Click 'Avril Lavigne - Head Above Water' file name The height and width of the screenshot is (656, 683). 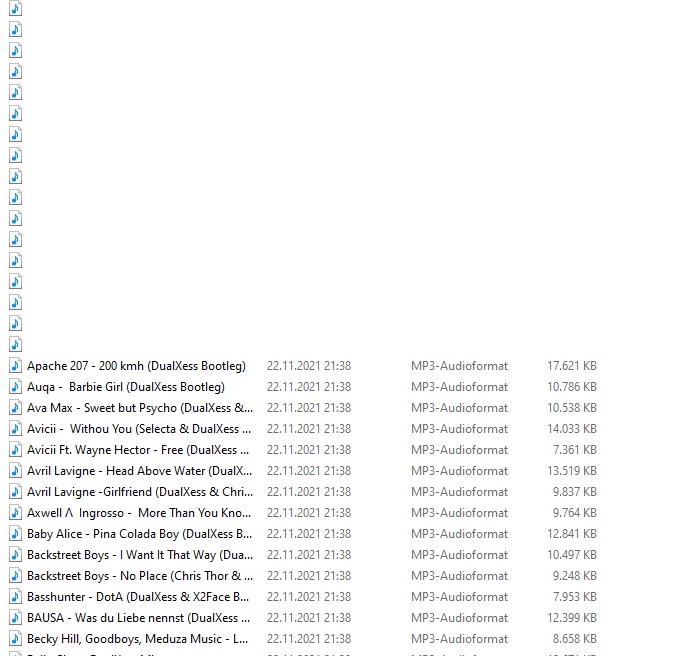tap(139, 470)
